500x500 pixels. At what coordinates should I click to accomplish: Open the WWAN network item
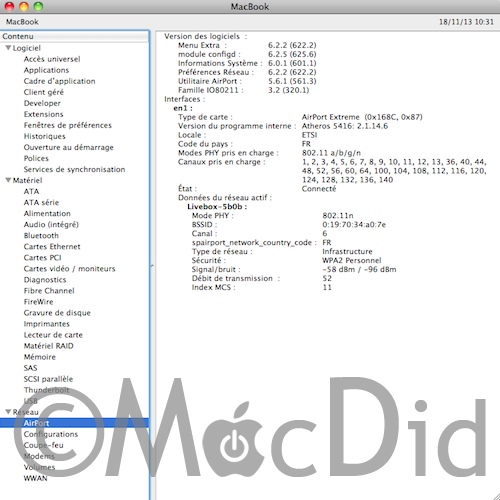(35, 478)
